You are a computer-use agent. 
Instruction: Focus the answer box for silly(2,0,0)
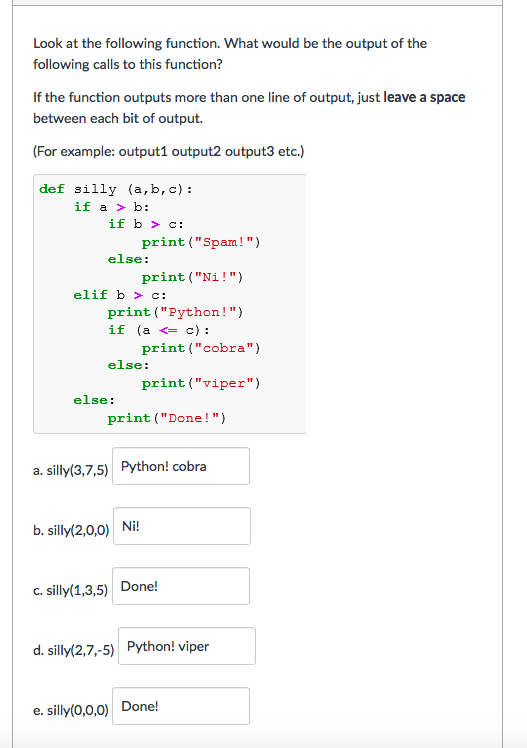pyautogui.click(x=182, y=526)
